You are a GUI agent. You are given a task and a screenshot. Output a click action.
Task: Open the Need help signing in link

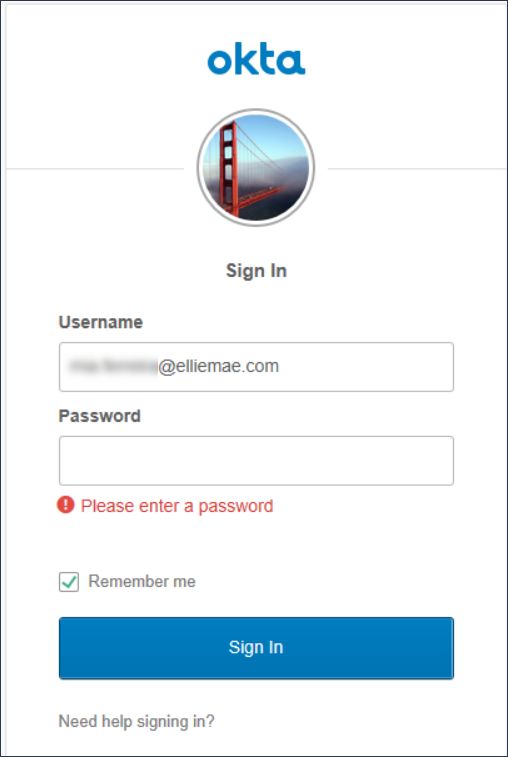point(136,721)
